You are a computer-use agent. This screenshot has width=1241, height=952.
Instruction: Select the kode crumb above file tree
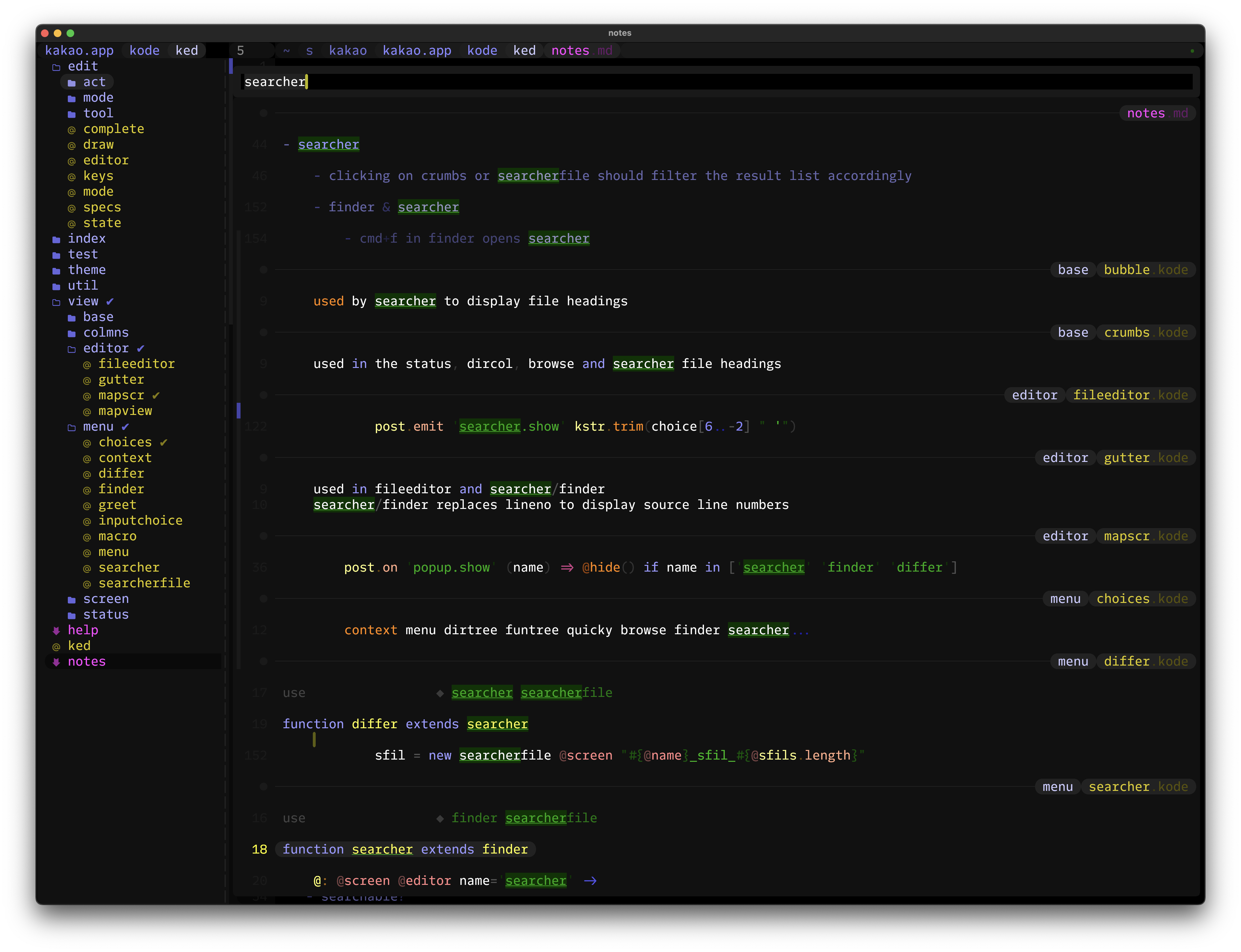[144, 51]
